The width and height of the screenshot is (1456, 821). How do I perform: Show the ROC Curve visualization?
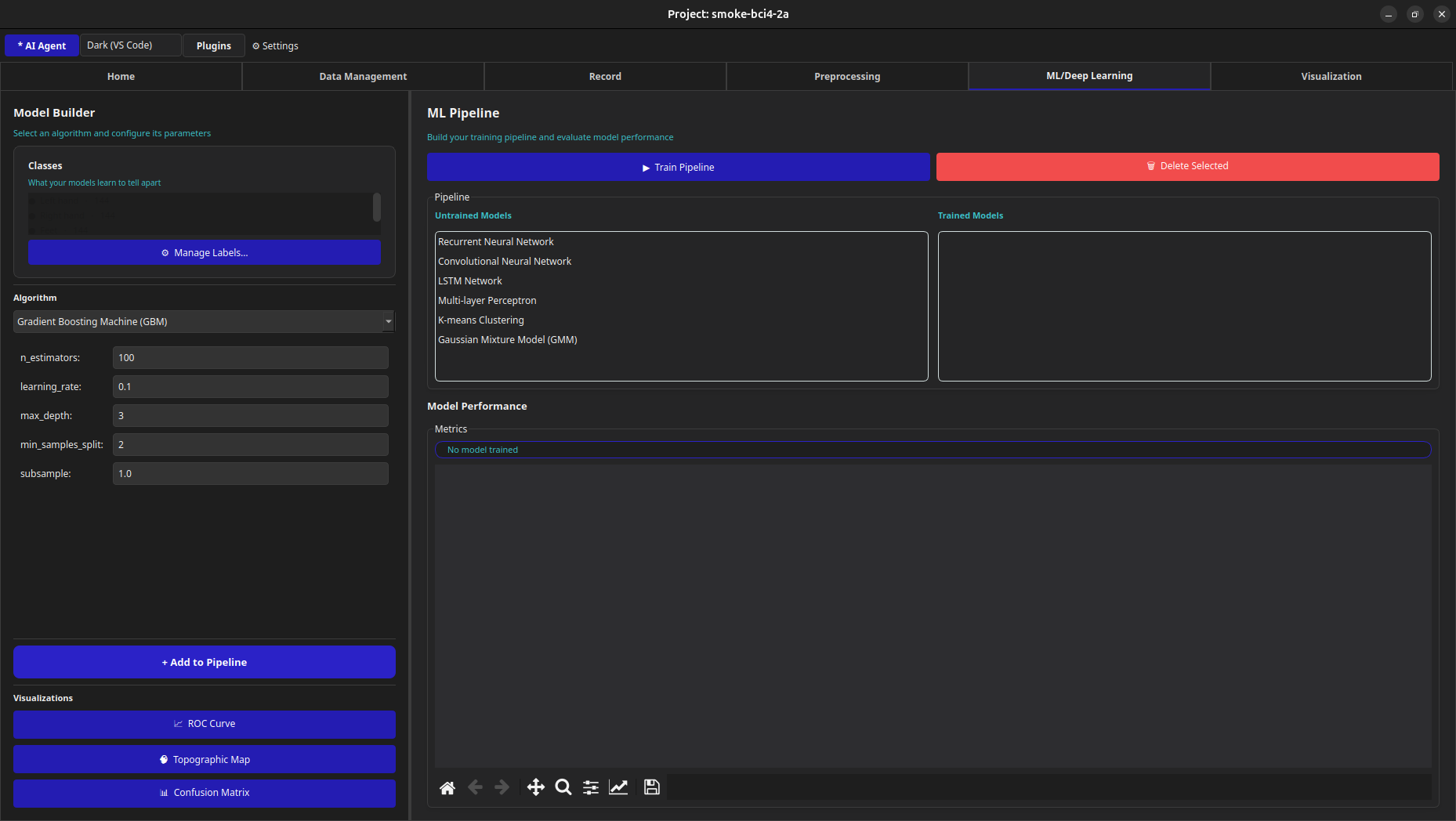(x=205, y=724)
